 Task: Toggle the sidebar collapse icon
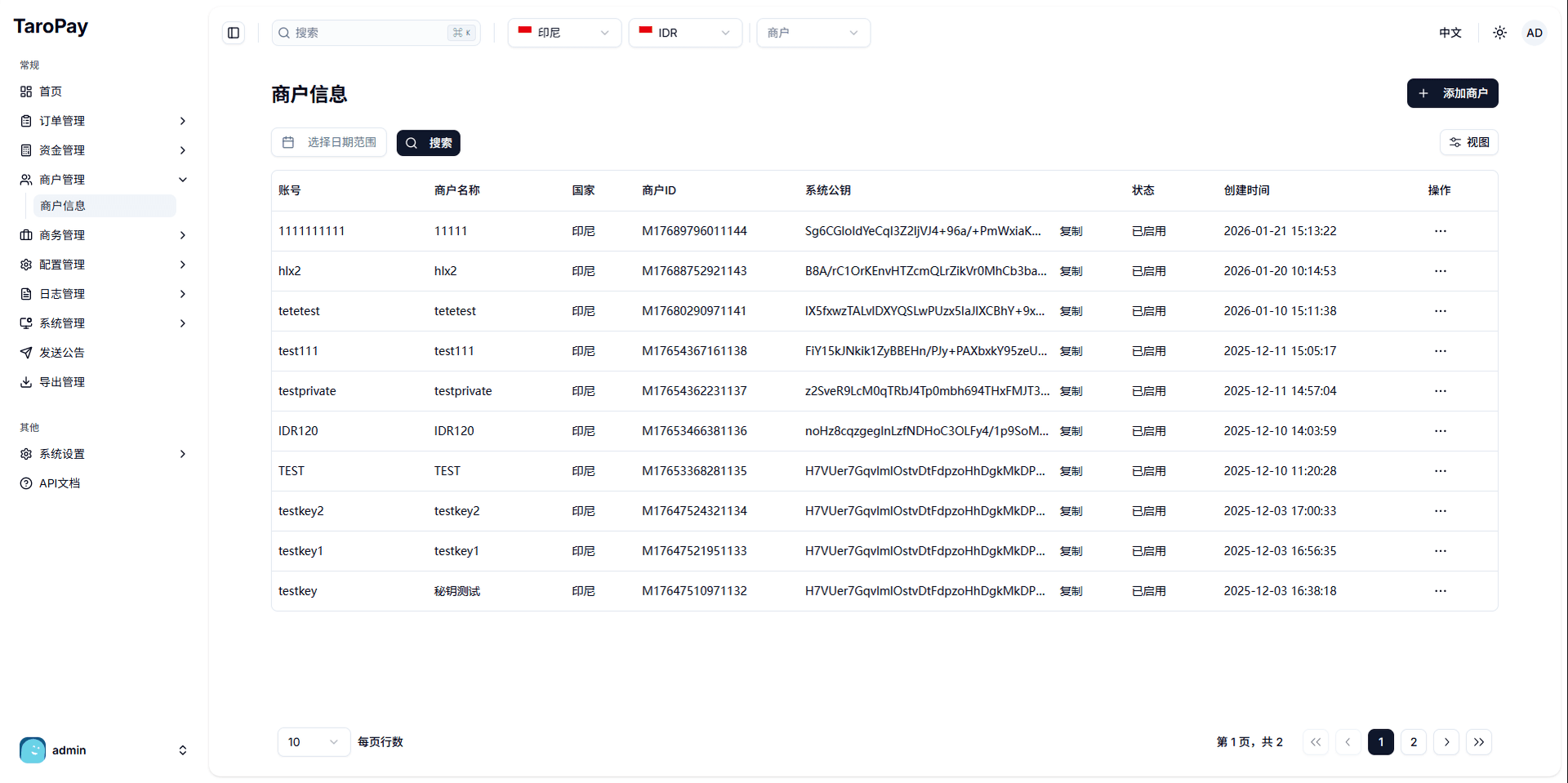234,33
